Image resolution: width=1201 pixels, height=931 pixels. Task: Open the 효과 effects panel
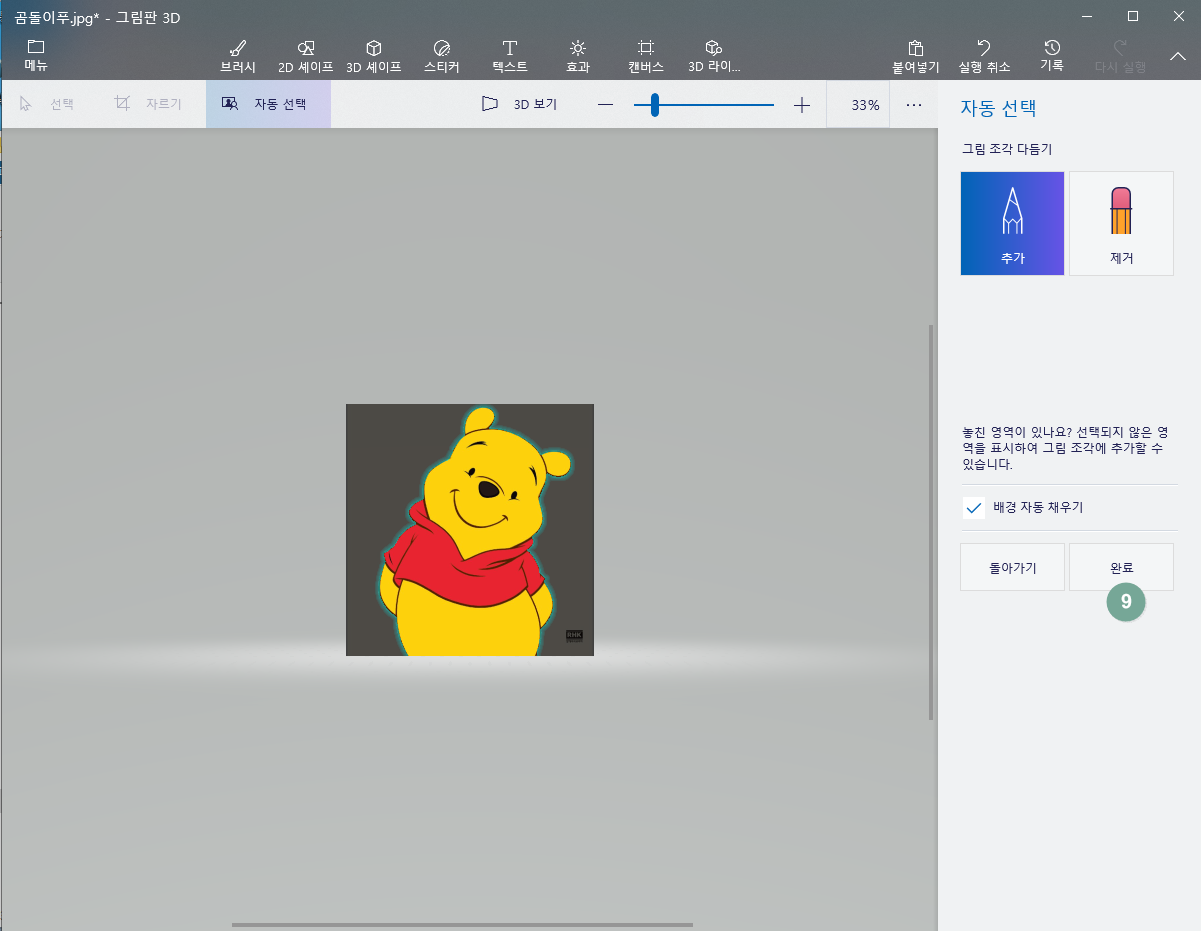(578, 57)
